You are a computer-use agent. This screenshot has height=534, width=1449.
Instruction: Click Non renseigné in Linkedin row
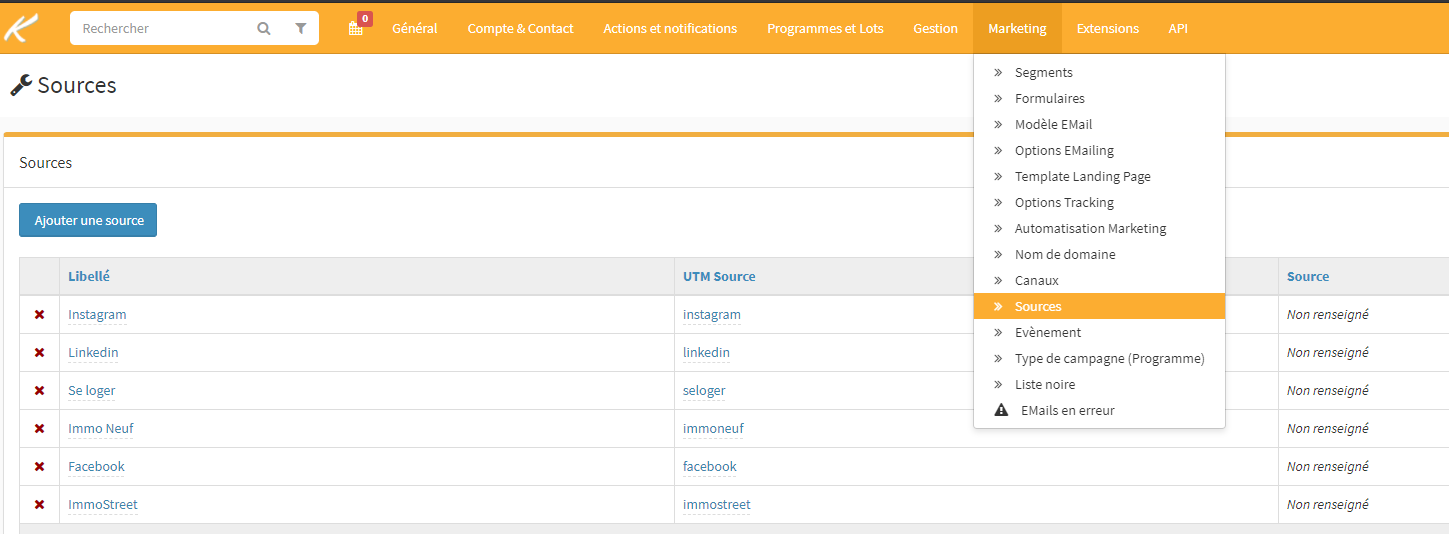tap(1328, 353)
